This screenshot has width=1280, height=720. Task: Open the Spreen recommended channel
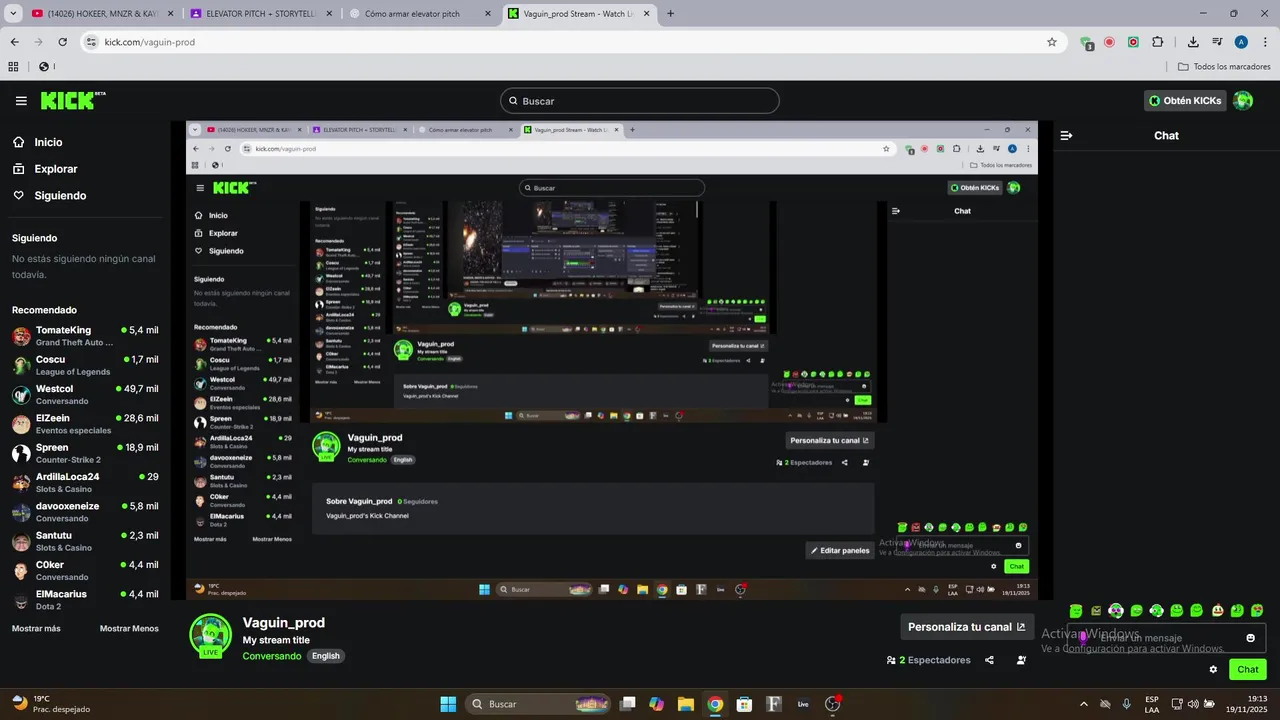click(x=85, y=453)
